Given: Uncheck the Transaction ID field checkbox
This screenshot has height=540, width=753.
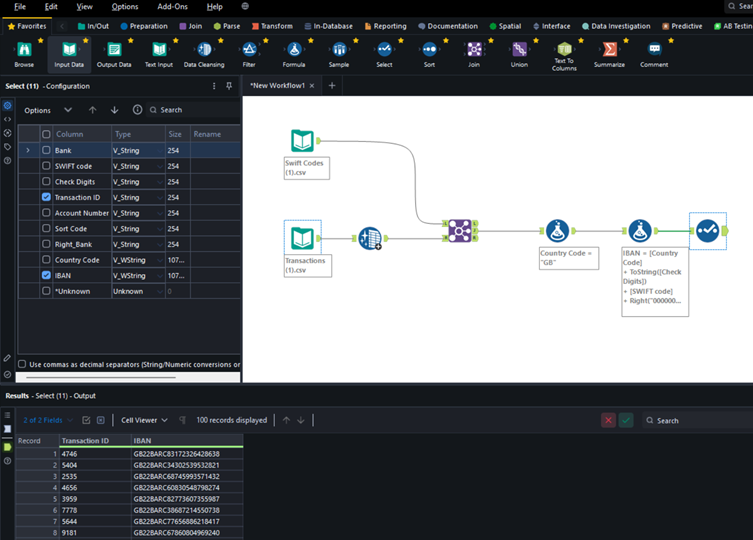Looking at the screenshot, I should point(46,198).
